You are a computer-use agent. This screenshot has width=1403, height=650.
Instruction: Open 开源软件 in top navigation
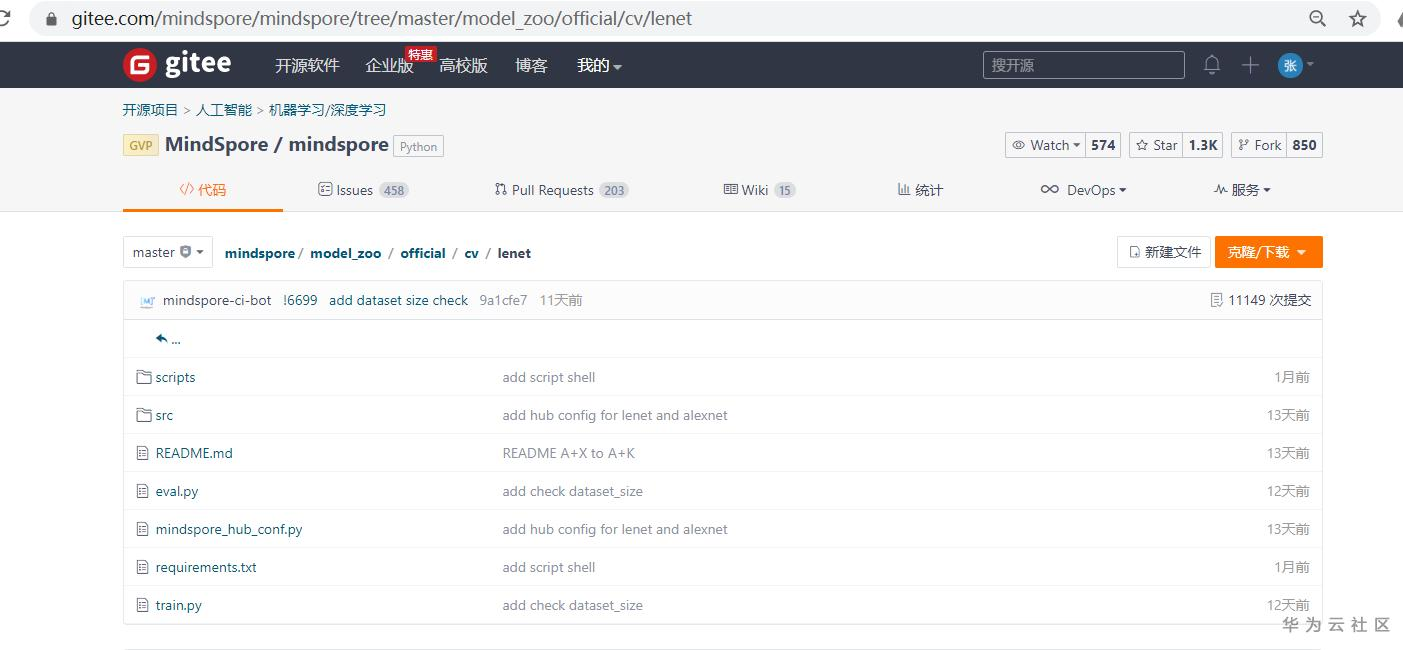click(307, 65)
